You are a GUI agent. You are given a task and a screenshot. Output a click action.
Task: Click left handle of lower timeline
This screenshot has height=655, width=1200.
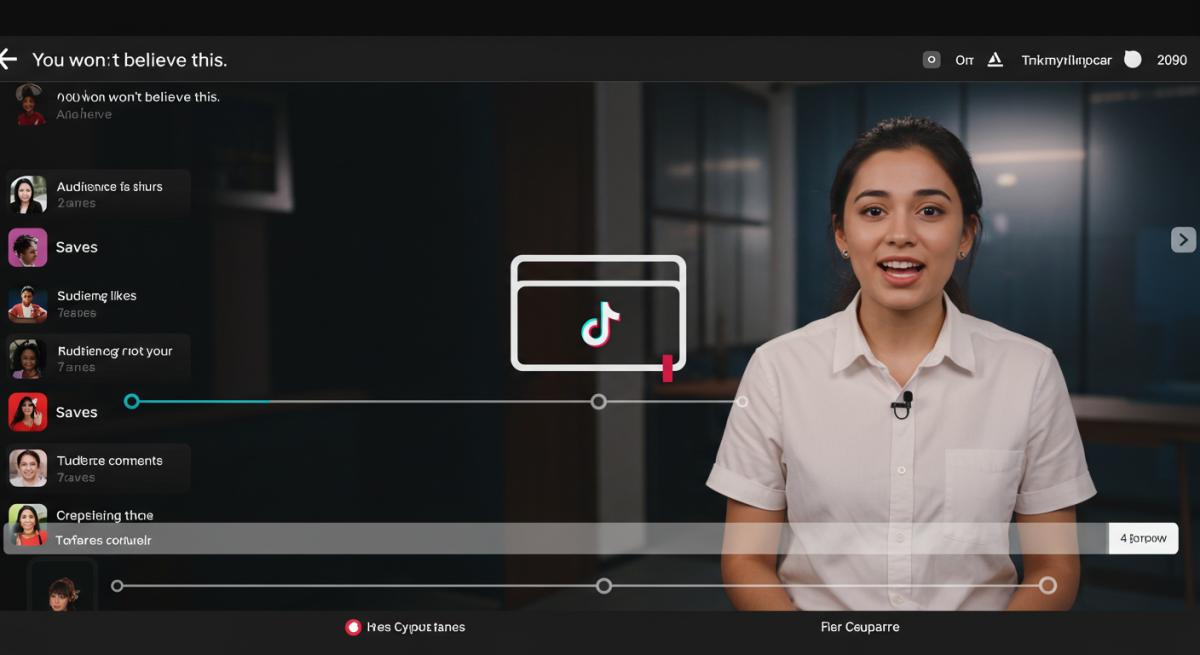(117, 585)
